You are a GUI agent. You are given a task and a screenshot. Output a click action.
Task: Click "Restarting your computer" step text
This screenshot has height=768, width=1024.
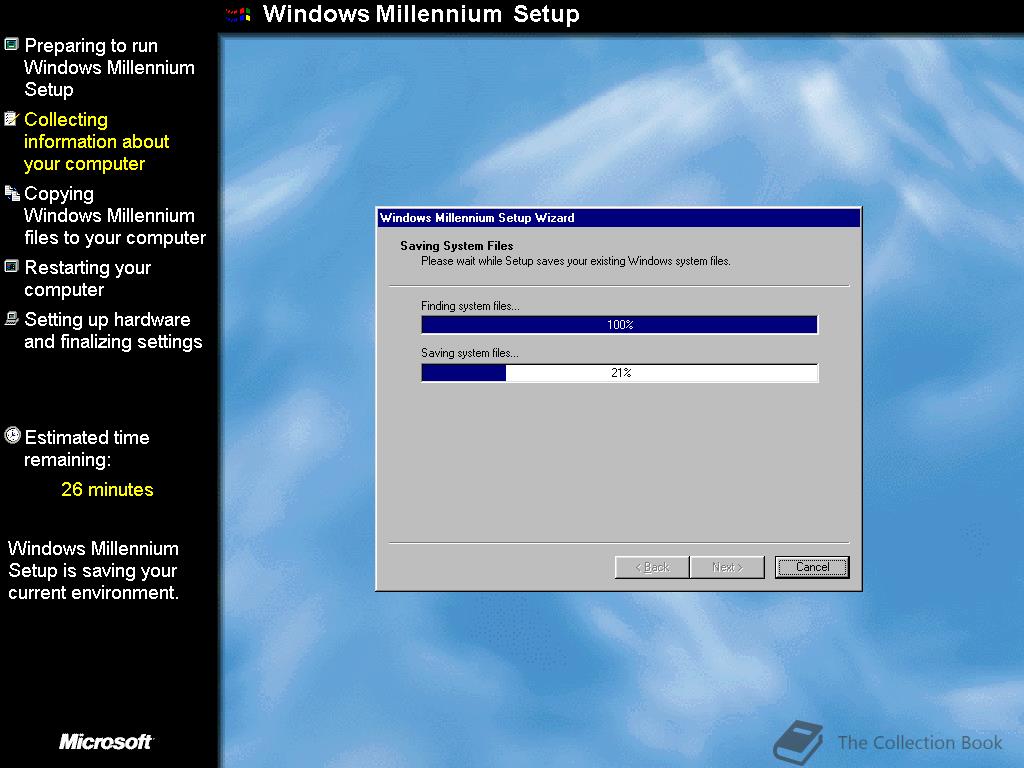pos(88,278)
